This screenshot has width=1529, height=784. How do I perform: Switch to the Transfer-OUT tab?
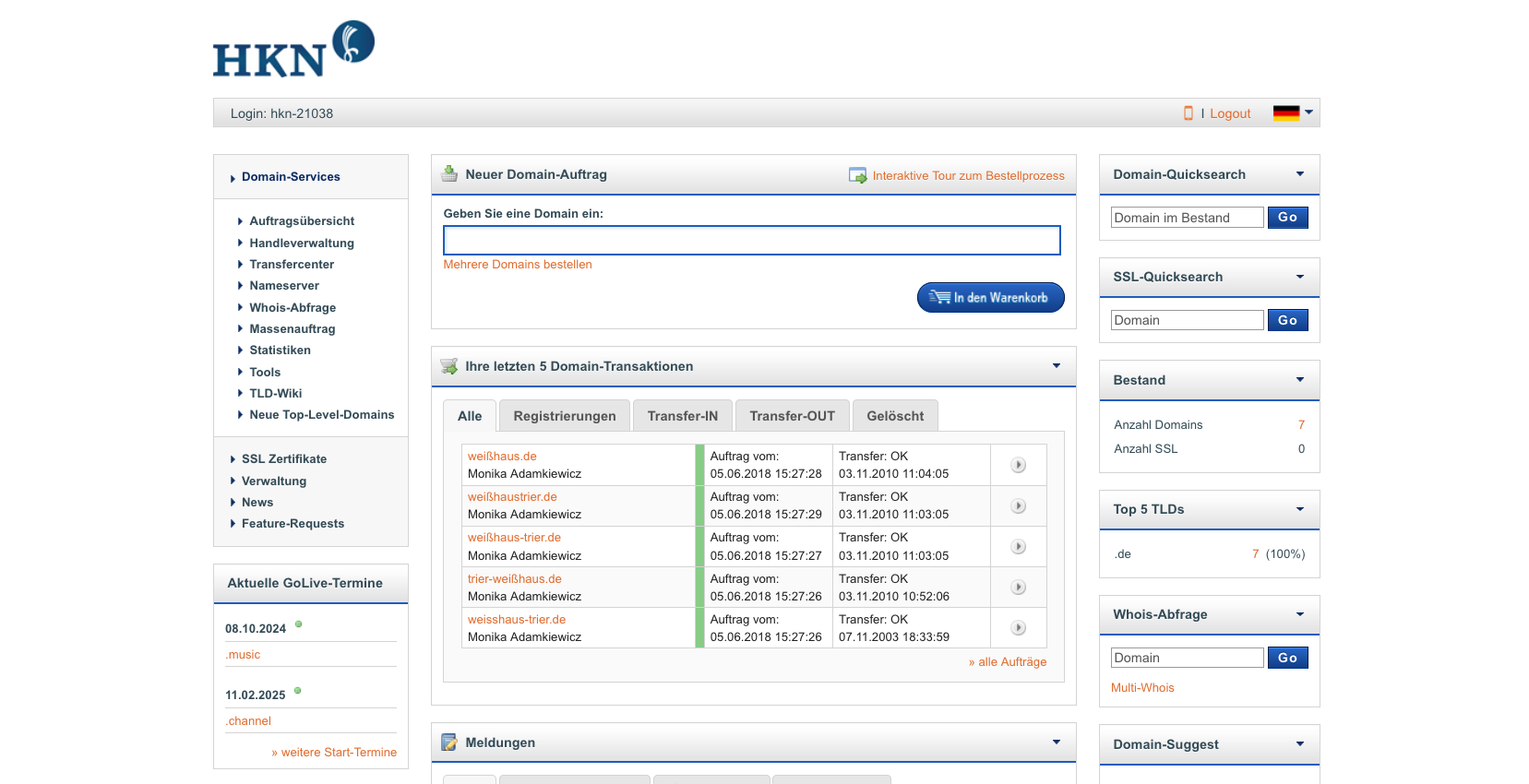792,416
